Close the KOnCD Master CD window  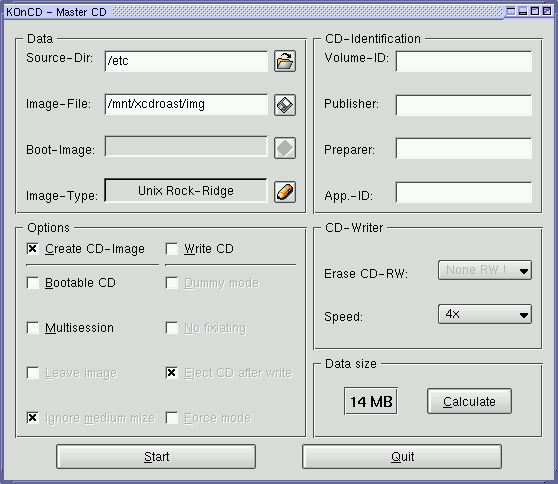pos(547,11)
